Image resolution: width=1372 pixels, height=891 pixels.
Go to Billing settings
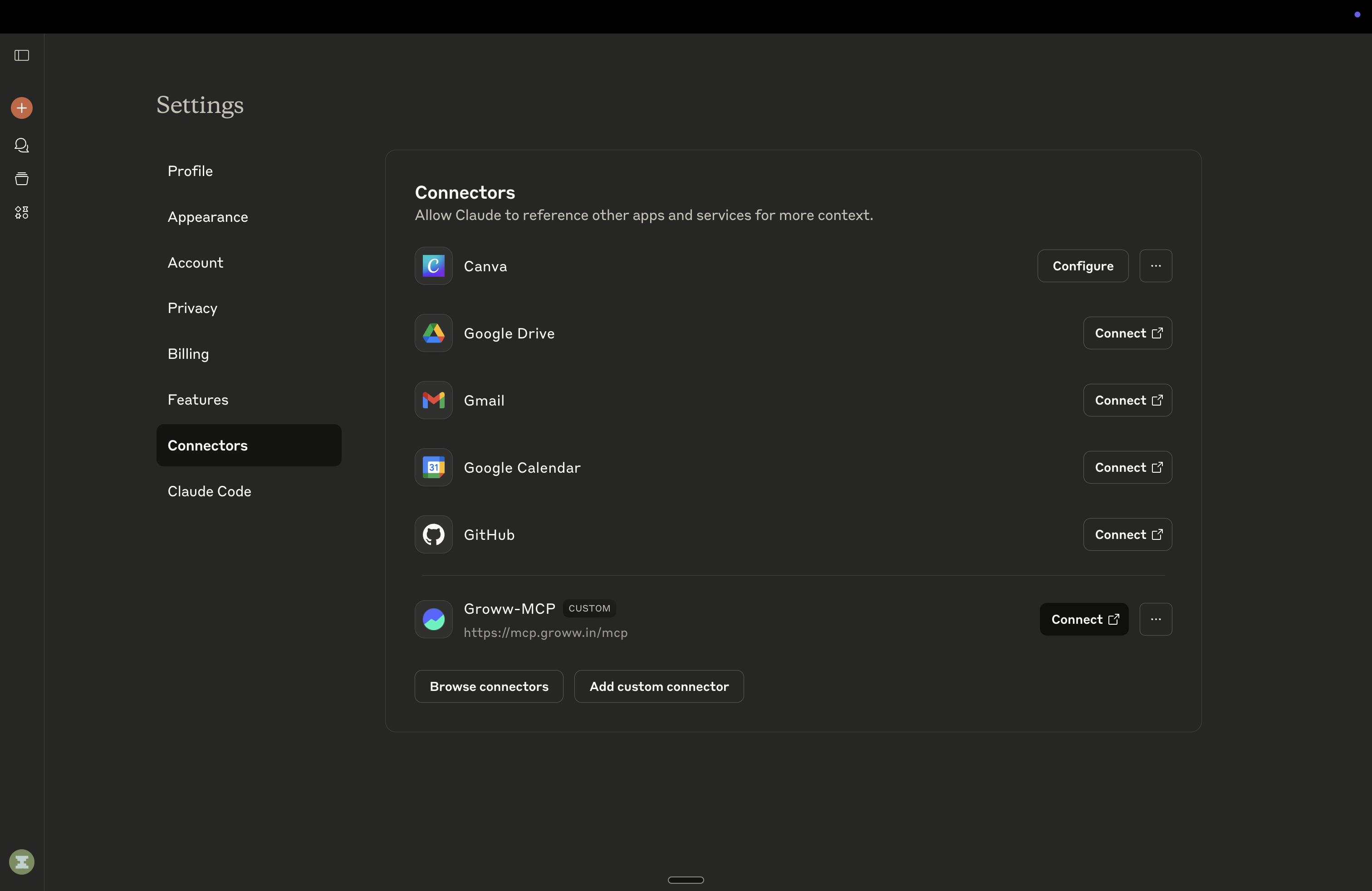pos(249,354)
